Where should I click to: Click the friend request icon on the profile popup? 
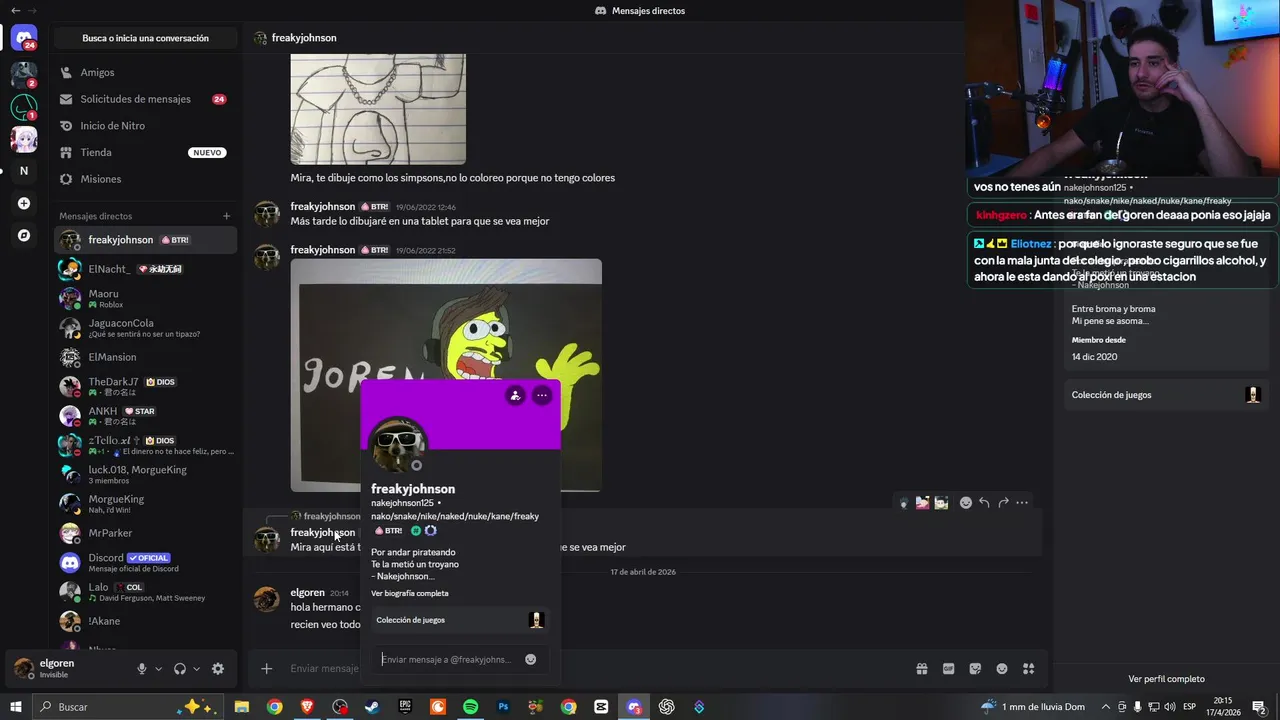[515, 395]
